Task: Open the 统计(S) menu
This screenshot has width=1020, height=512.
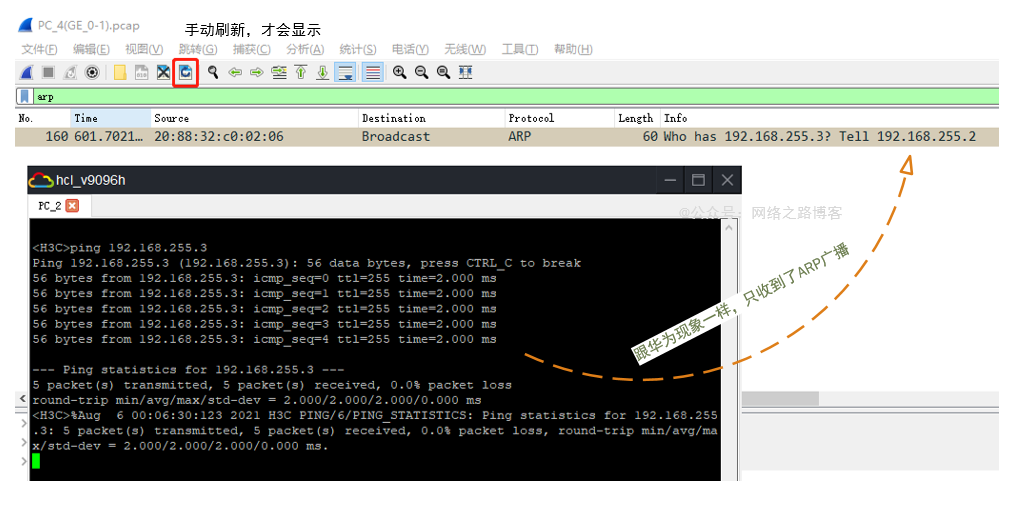Action: tap(358, 49)
